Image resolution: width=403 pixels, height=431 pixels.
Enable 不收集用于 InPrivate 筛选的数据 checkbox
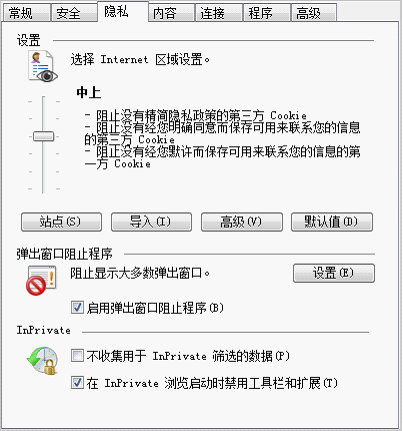[77, 356]
